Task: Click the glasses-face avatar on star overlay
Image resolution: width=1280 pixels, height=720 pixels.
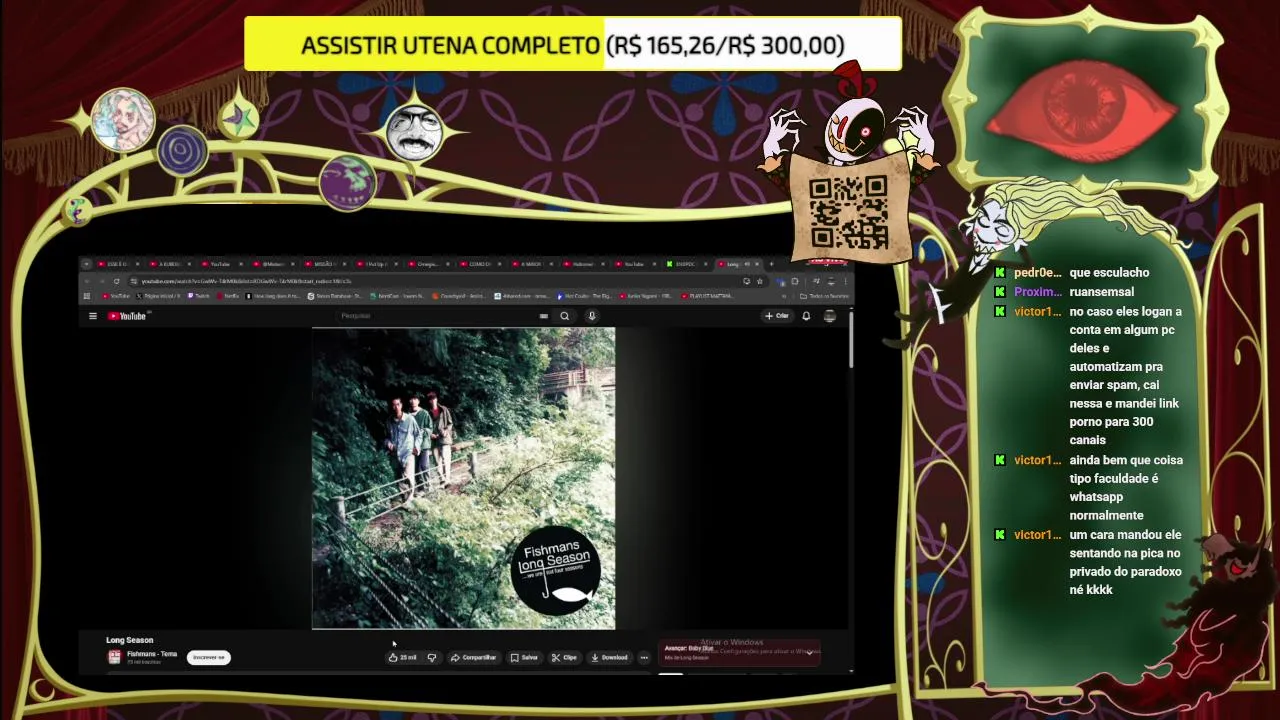Action: click(x=414, y=134)
